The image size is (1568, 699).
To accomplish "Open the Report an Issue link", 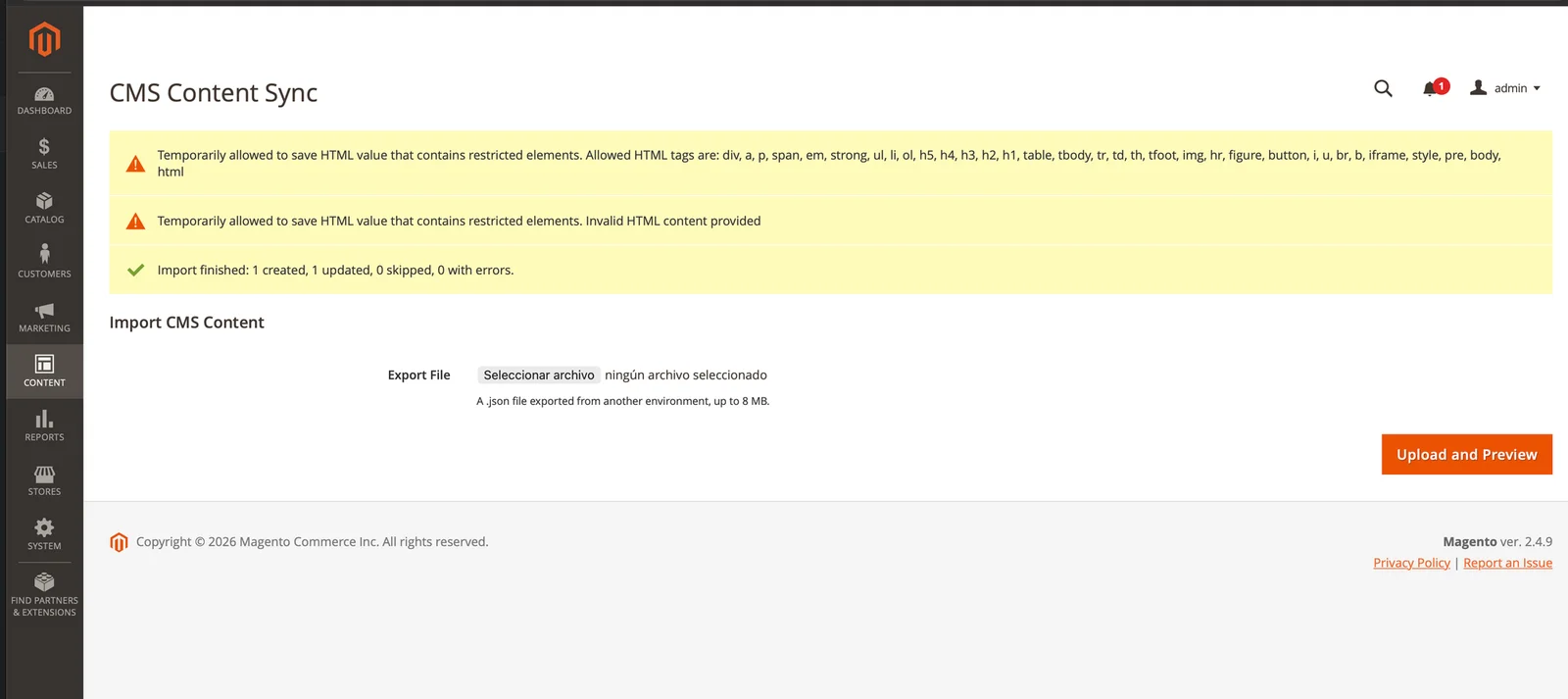I will click(x=1507, y=563).
